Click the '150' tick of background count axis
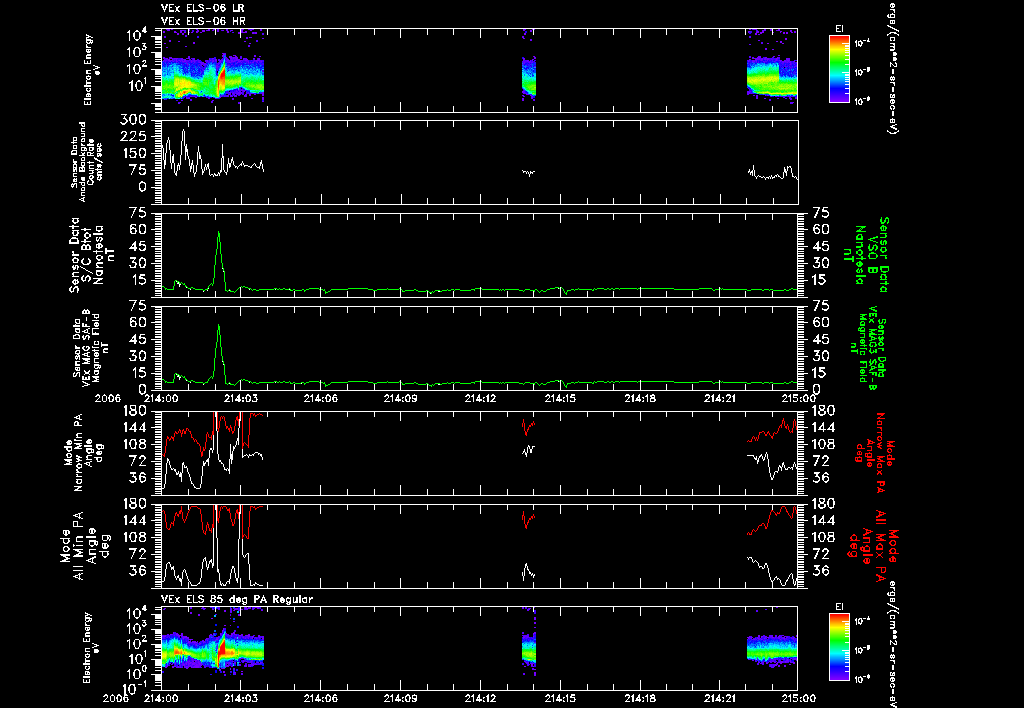Screen dimensions: 1024x708 (x=133, y=153)
